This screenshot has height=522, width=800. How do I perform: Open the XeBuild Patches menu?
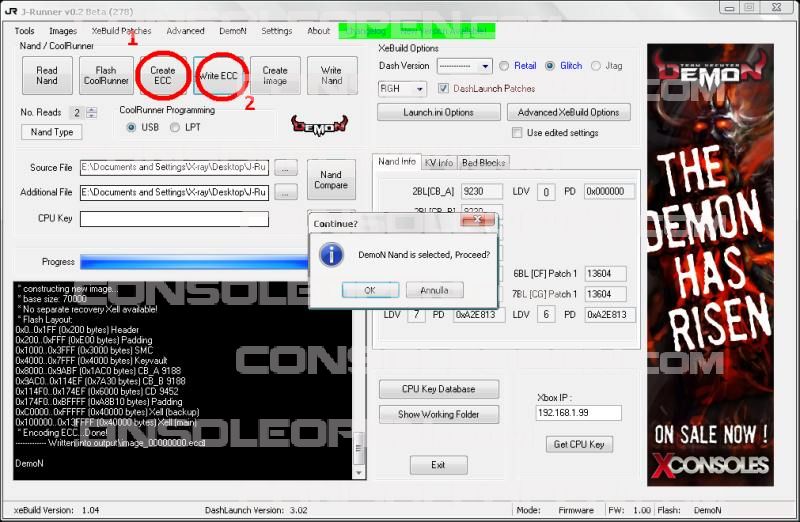tap(121, 31)
